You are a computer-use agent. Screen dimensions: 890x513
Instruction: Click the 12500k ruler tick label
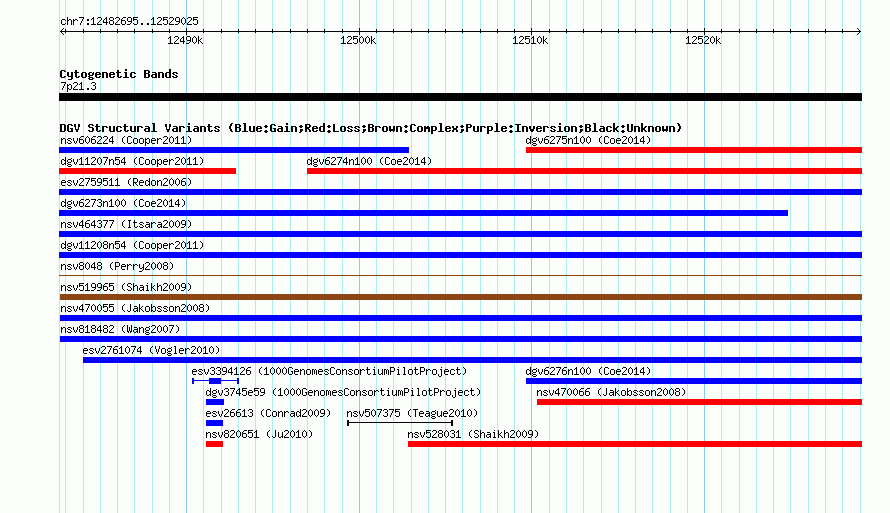coord(358,40)
